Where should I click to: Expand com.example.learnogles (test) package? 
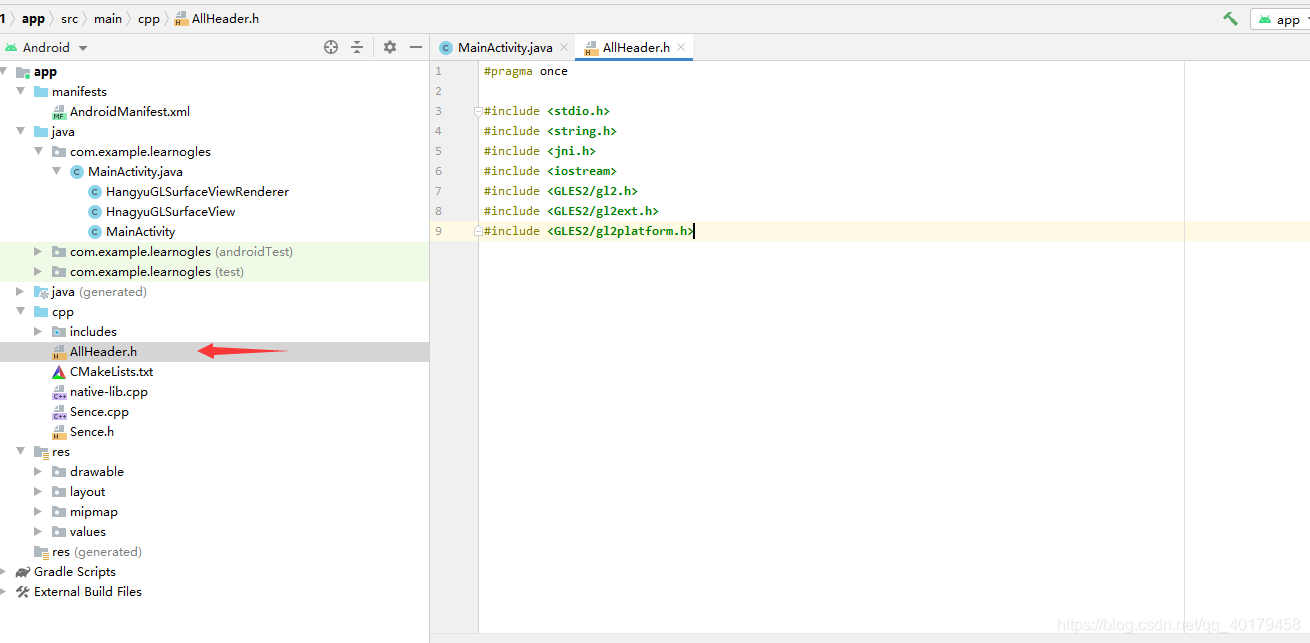coord(39,271)
